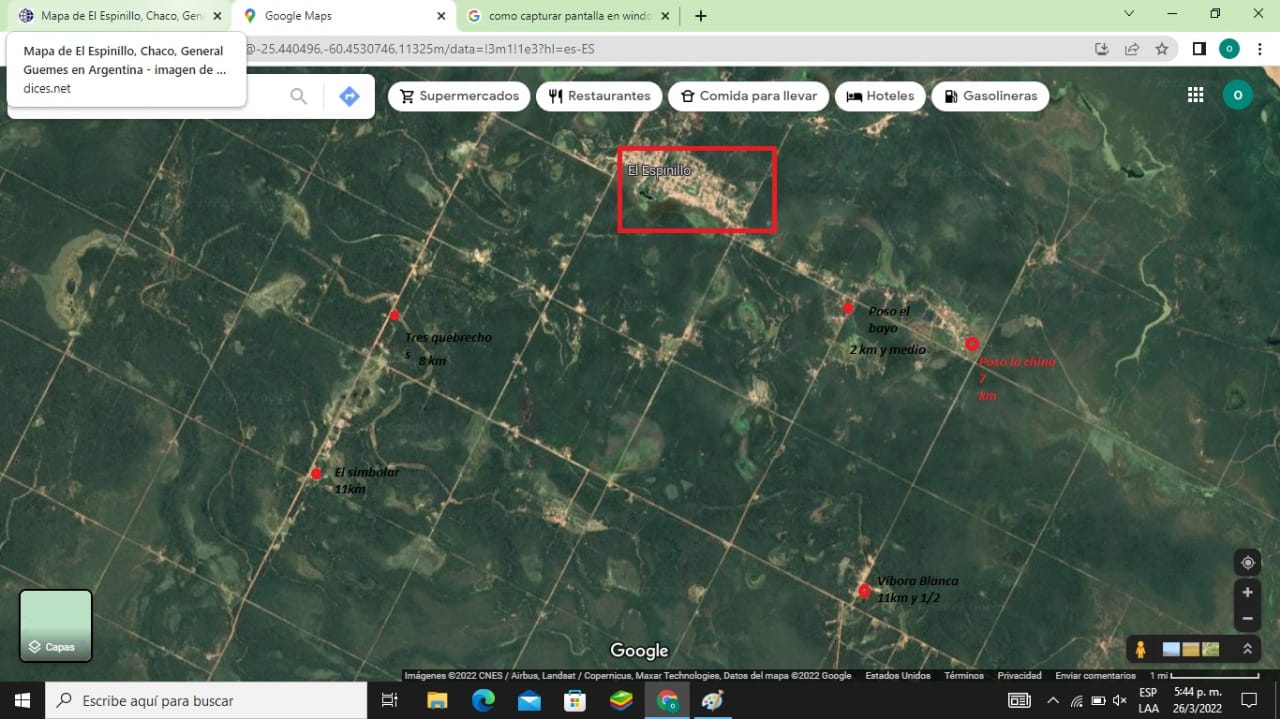Install the page with the address-bar icon
This screenshot has height=719, width=1280.
point(1102,48)
